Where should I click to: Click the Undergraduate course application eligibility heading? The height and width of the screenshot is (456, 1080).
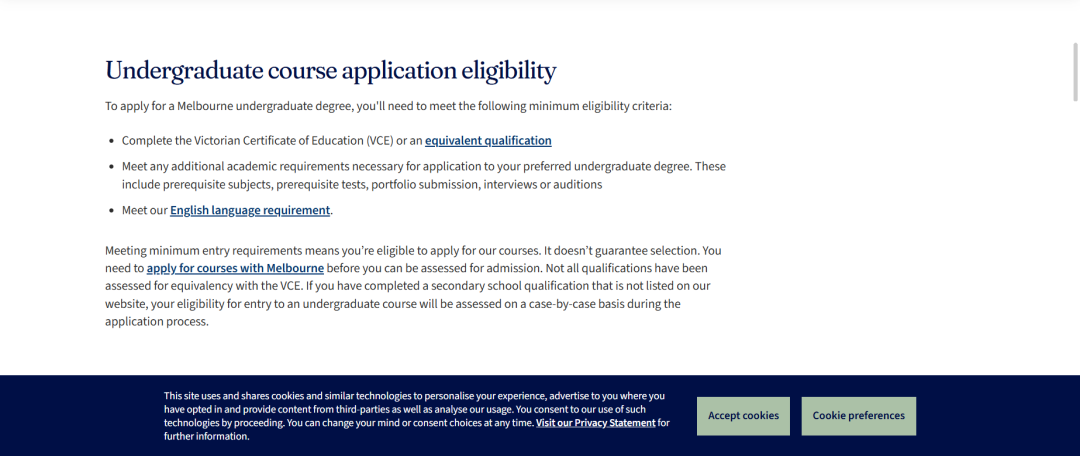pos(331,70)
